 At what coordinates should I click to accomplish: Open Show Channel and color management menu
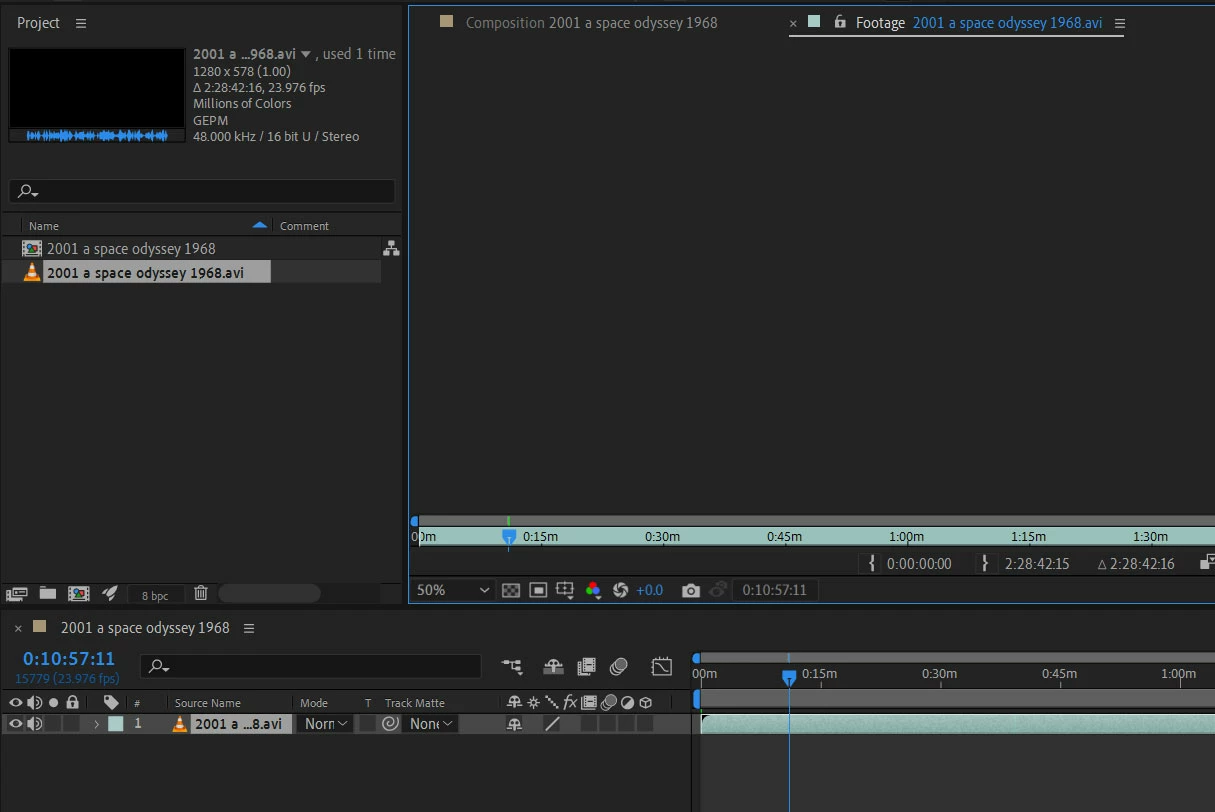[593, 590]
